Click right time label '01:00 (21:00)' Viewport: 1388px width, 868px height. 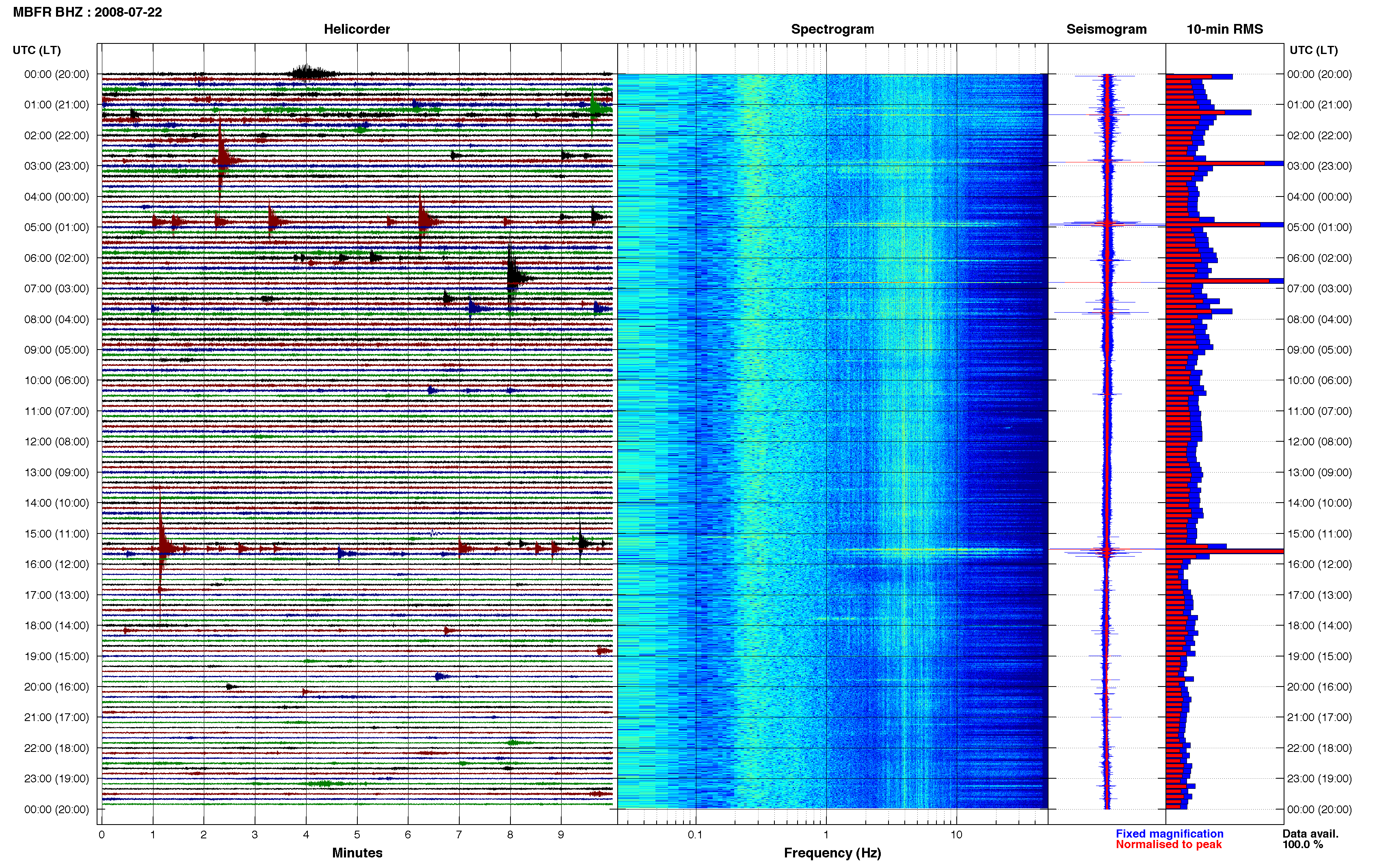(1319, 105)
